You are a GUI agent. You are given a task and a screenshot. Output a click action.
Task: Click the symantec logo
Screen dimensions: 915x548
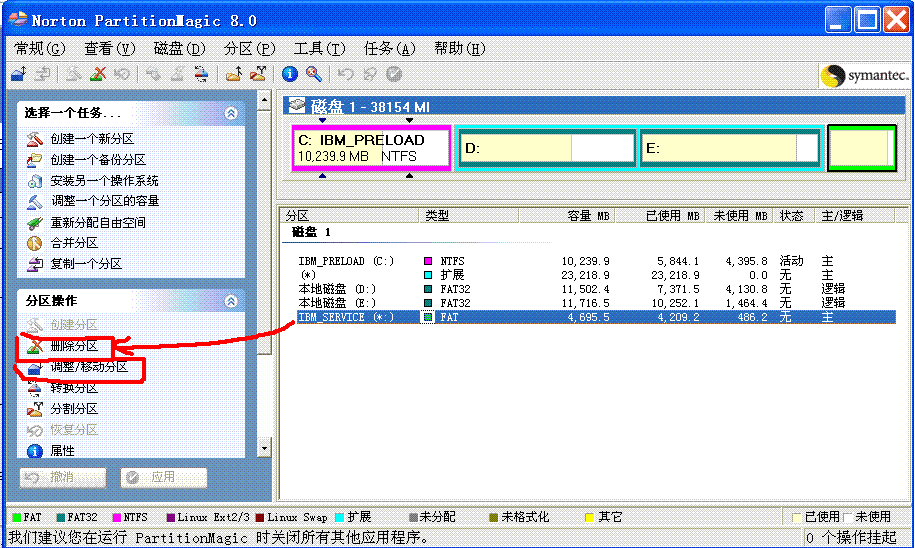[x=864, y=75]
